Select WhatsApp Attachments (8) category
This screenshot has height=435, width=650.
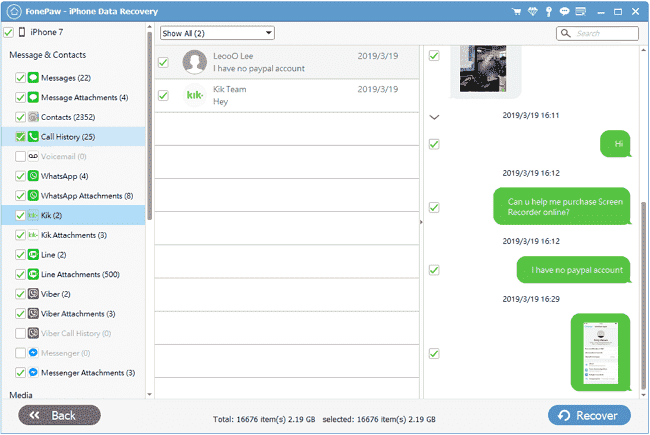(87, 196)
